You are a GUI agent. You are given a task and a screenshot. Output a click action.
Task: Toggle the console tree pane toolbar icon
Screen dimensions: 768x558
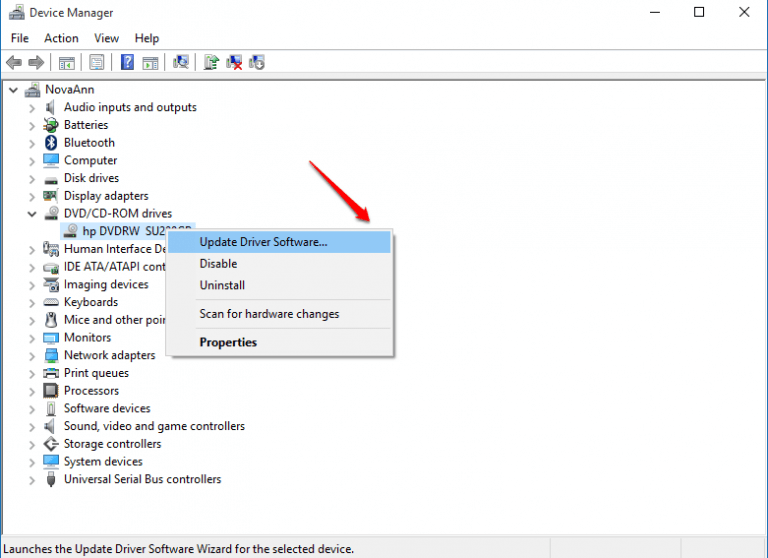click(67, 63)
